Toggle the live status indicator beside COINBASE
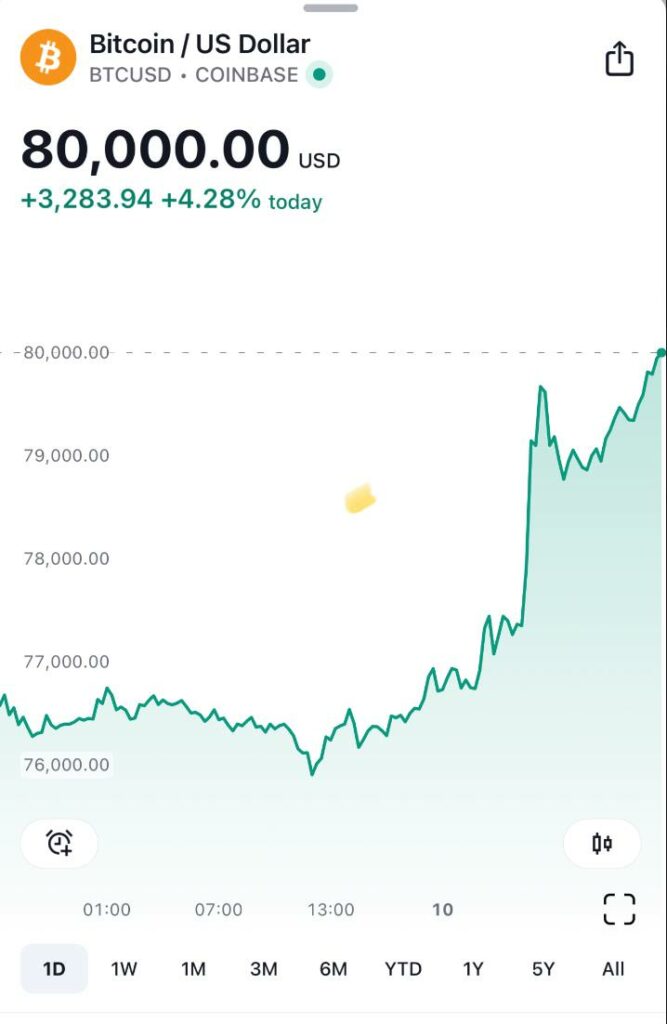Image resolution: width=667 pixels, height=1024 pixels. coord(316,74)
